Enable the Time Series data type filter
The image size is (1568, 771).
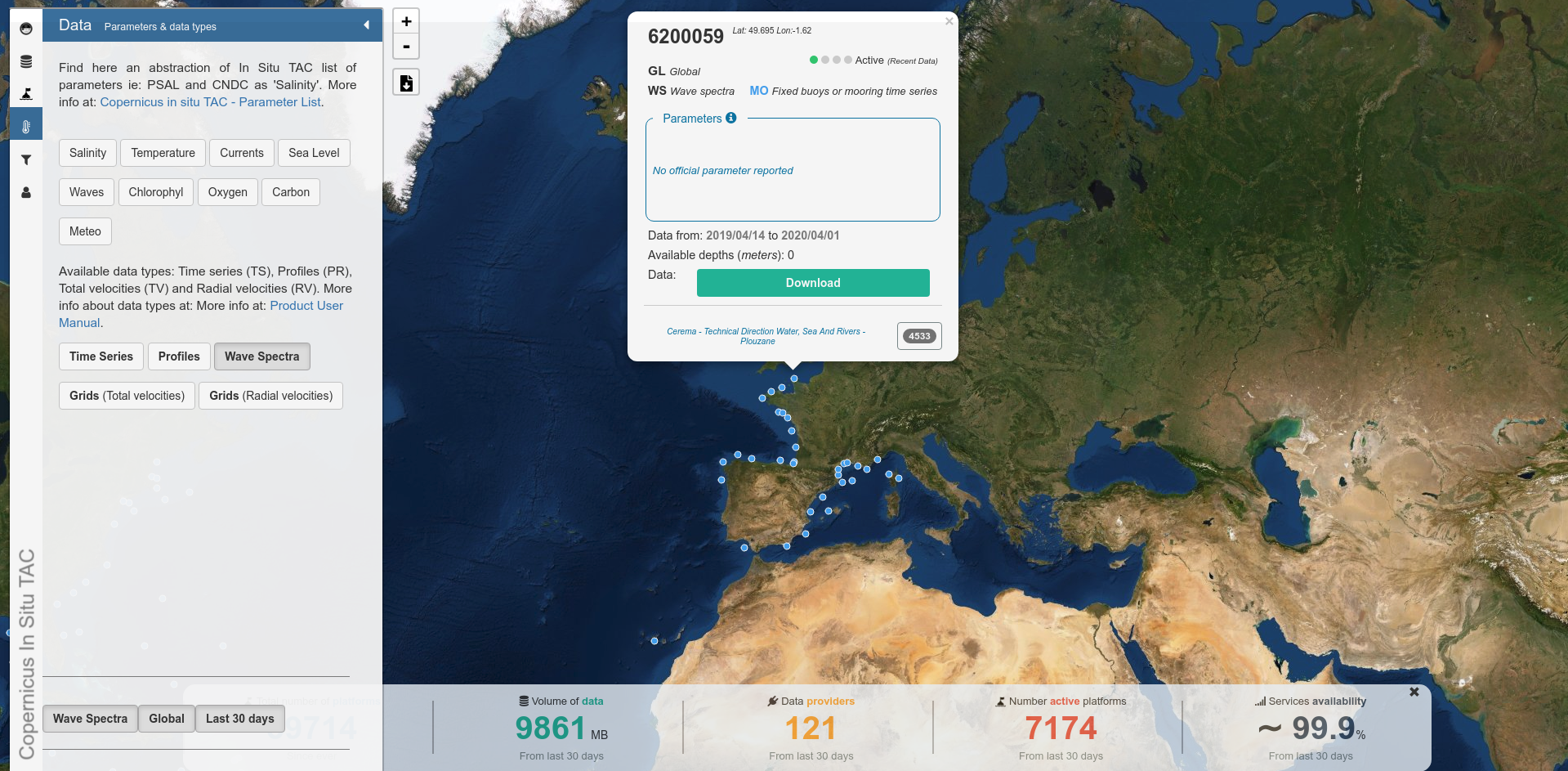pyautogui.click(x=101, y=356)
